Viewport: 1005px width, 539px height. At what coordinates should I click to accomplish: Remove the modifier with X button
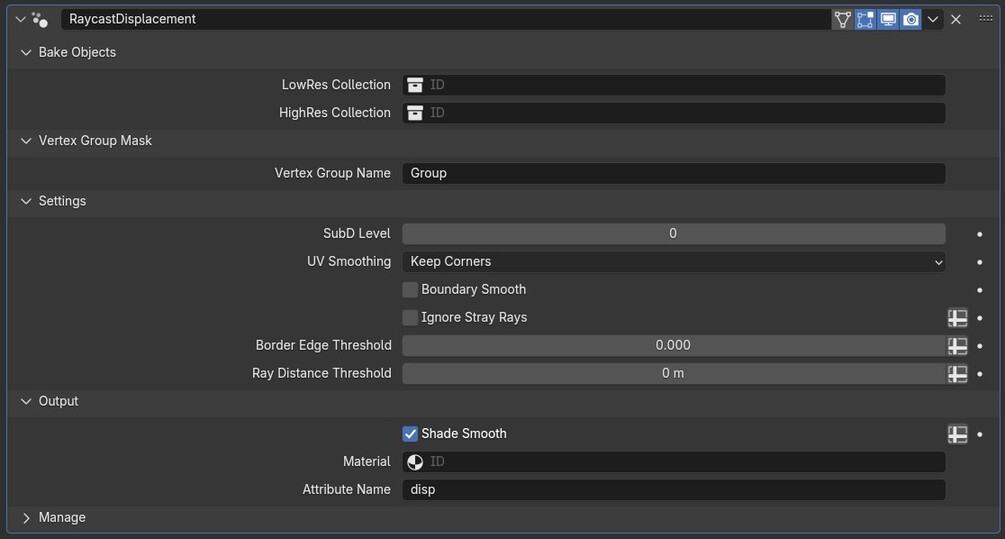[956, 19]
